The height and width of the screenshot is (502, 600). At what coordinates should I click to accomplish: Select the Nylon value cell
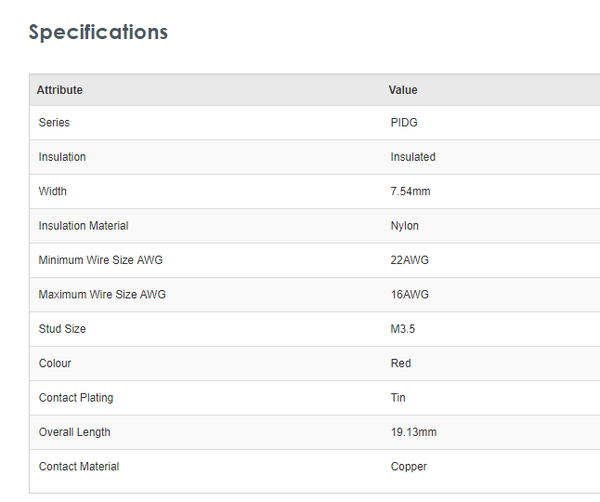[x=405, y=226]
